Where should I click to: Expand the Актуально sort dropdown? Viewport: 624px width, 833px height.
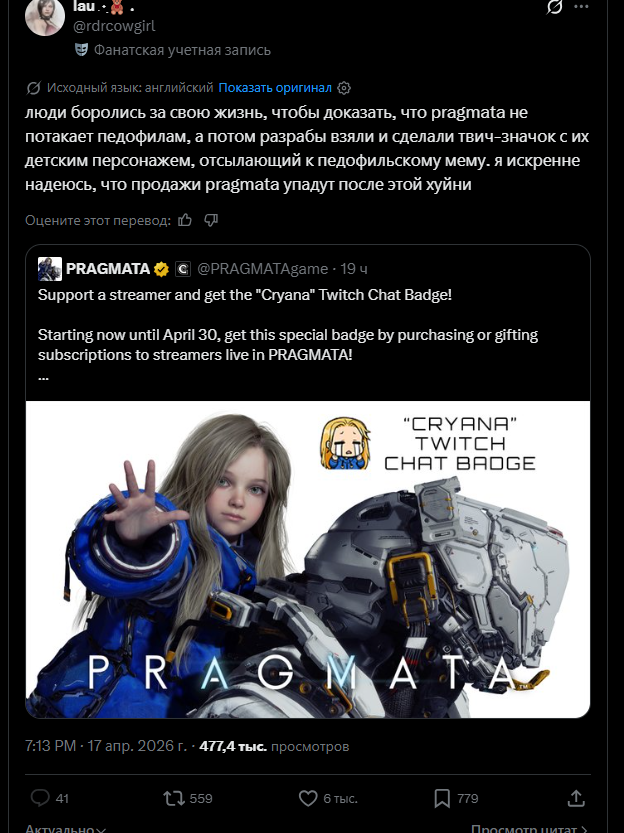65,828
